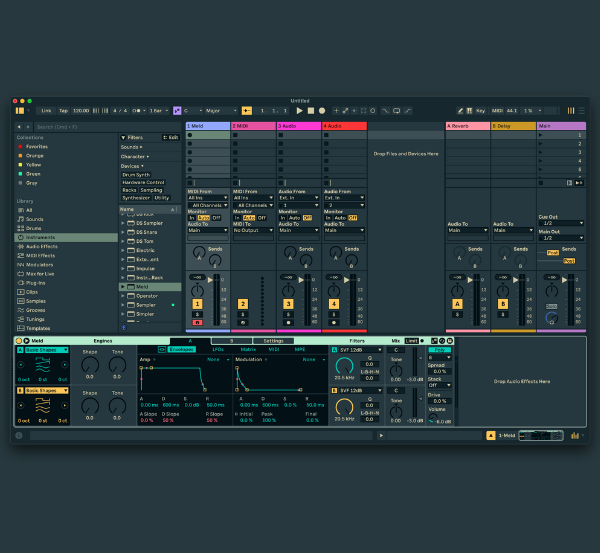Adjust Filter A frequency knob
Screen dimensions: 600x553
344,366
